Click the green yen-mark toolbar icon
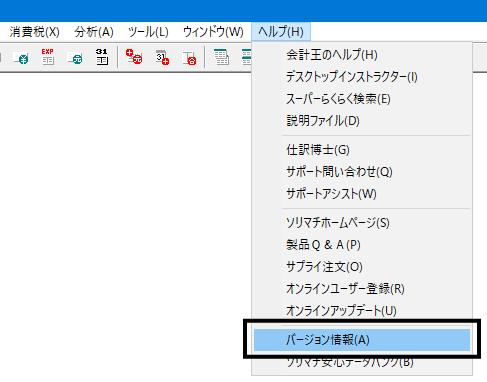Viewport: 487px width, 382px height. coord(21,58)
